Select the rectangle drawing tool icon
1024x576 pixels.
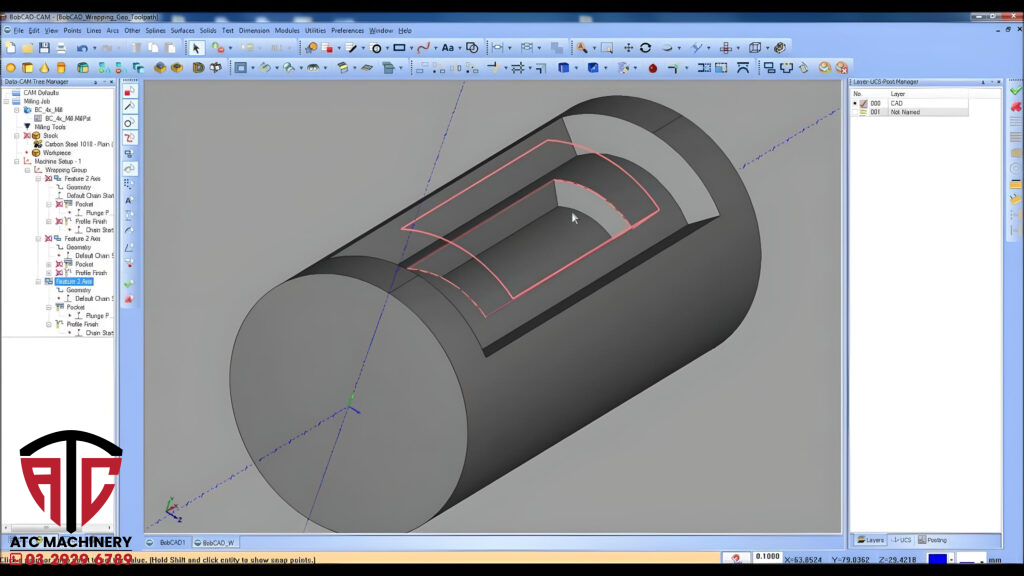[x=399, y=48]
